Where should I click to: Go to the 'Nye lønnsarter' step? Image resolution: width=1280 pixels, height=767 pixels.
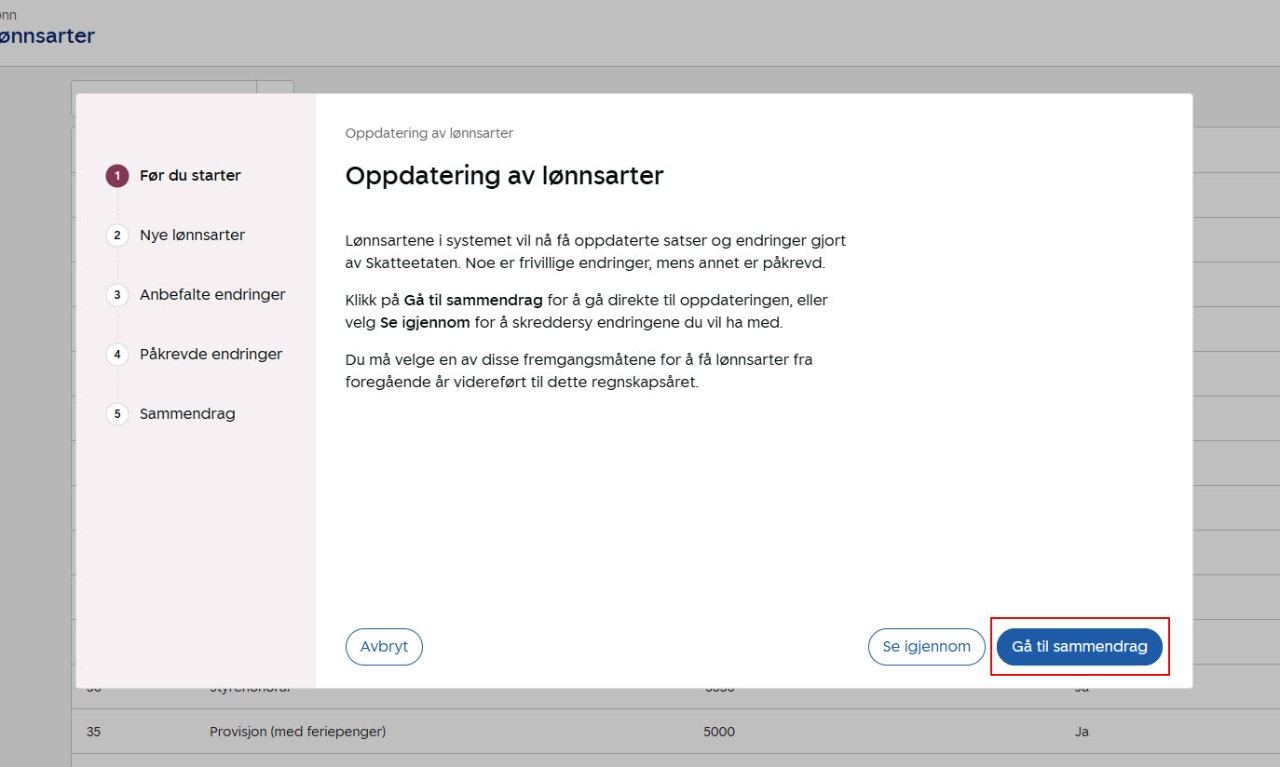pos(192,235)
